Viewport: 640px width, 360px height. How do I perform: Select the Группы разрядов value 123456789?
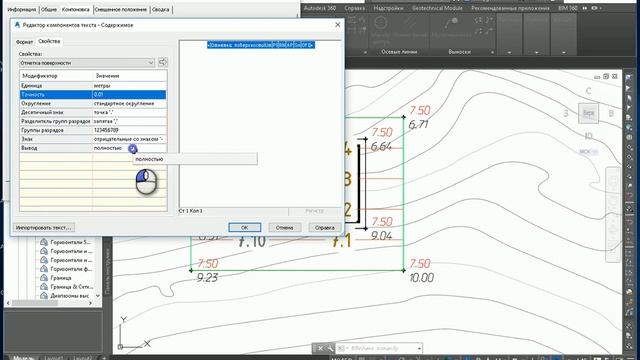click(129, 130)
